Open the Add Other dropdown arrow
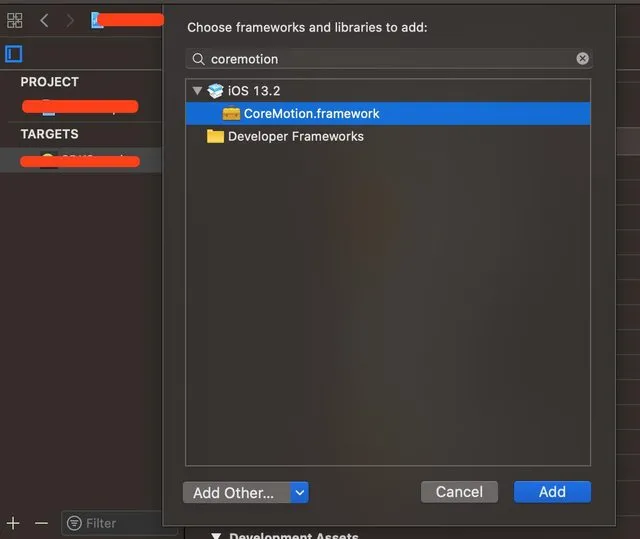This screenshot has height=539, width=640. coord(300,492)
